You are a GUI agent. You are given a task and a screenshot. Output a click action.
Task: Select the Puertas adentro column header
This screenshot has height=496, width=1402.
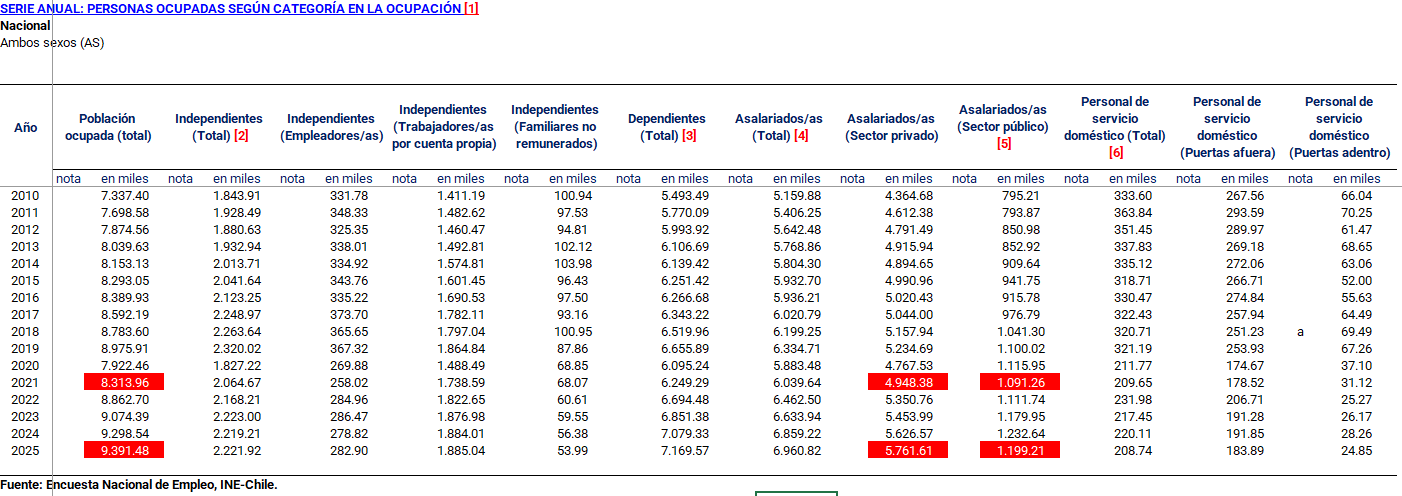point(1339,127)
